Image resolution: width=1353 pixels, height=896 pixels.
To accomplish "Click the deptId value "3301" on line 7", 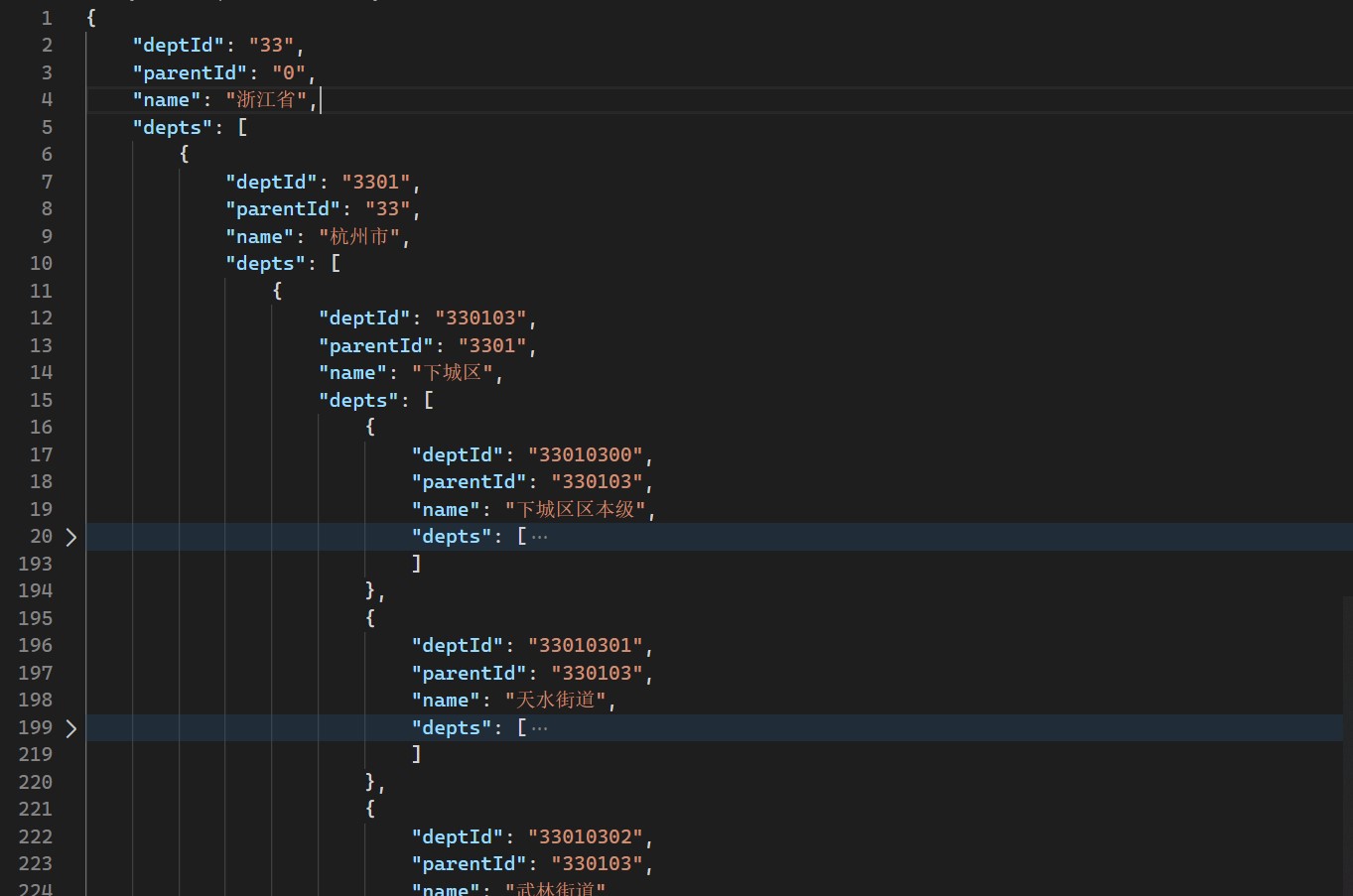I will 376,183.
